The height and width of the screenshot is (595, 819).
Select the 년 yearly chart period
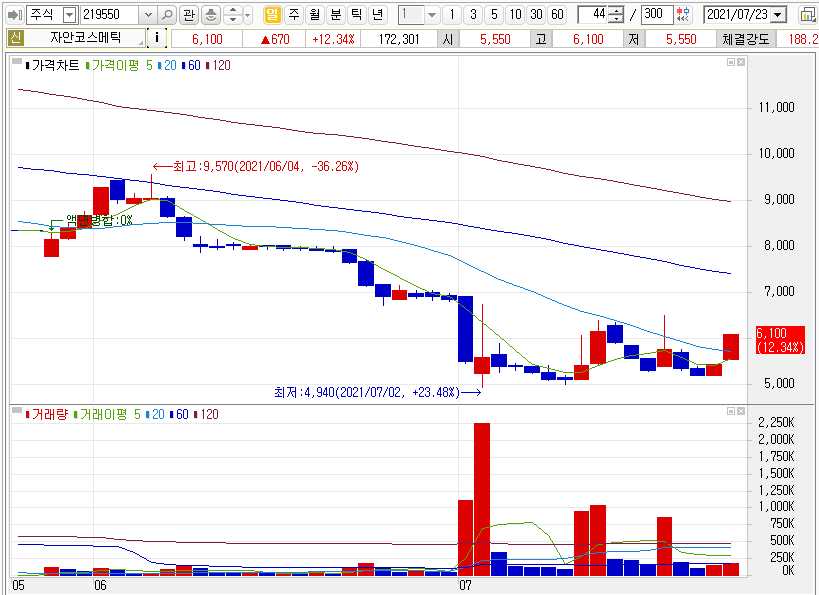pyautogui.click(x=377, y=15)
